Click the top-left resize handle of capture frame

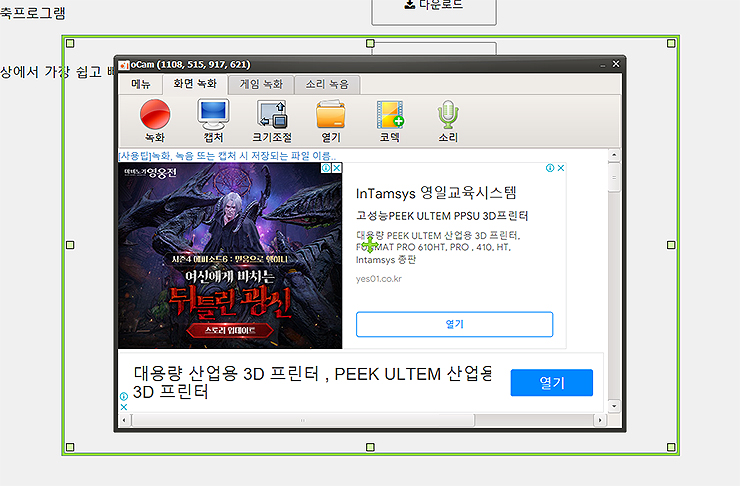point(70,43)
